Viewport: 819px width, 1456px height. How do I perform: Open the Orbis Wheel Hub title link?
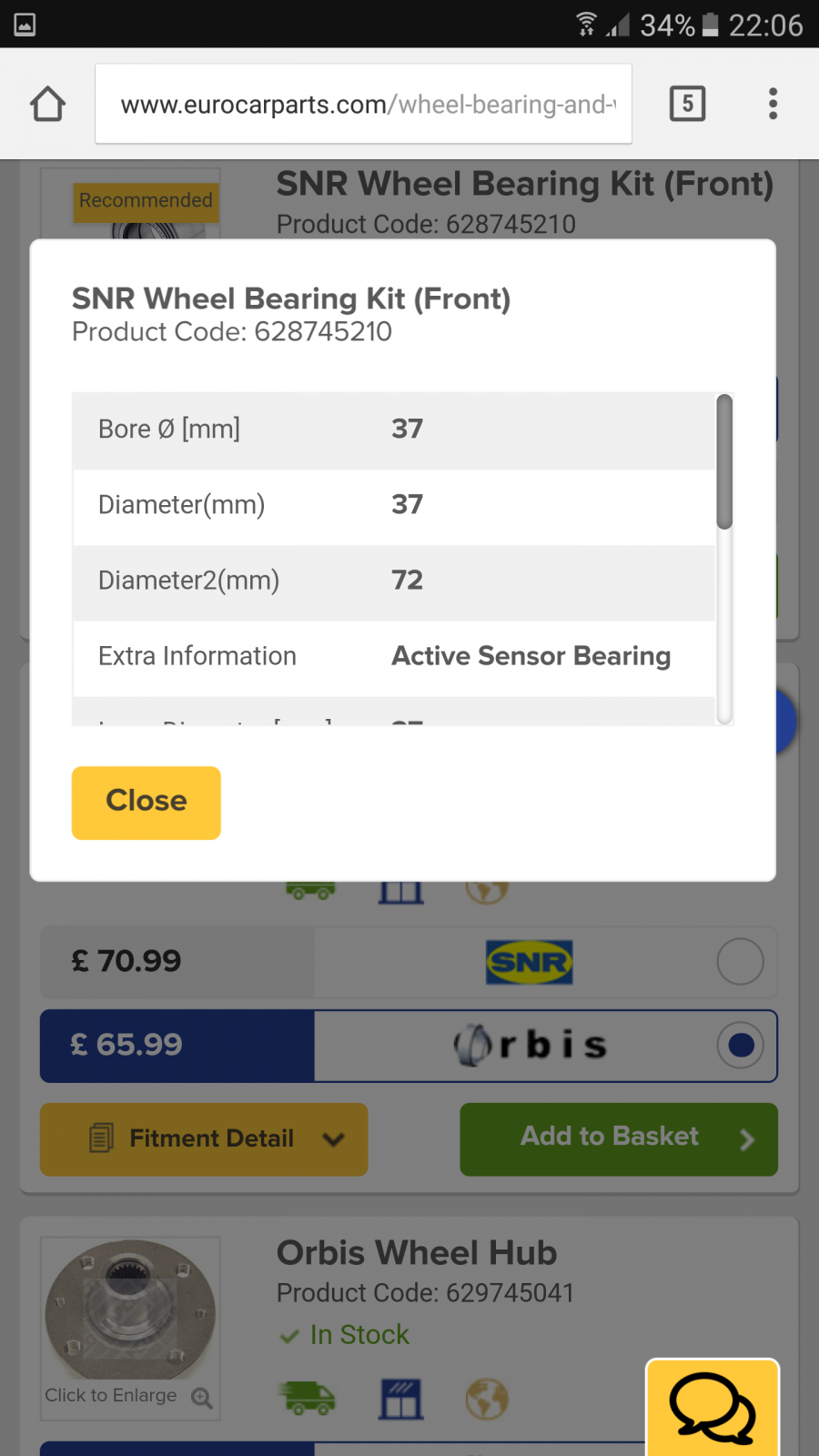(x=416, y=1253)
